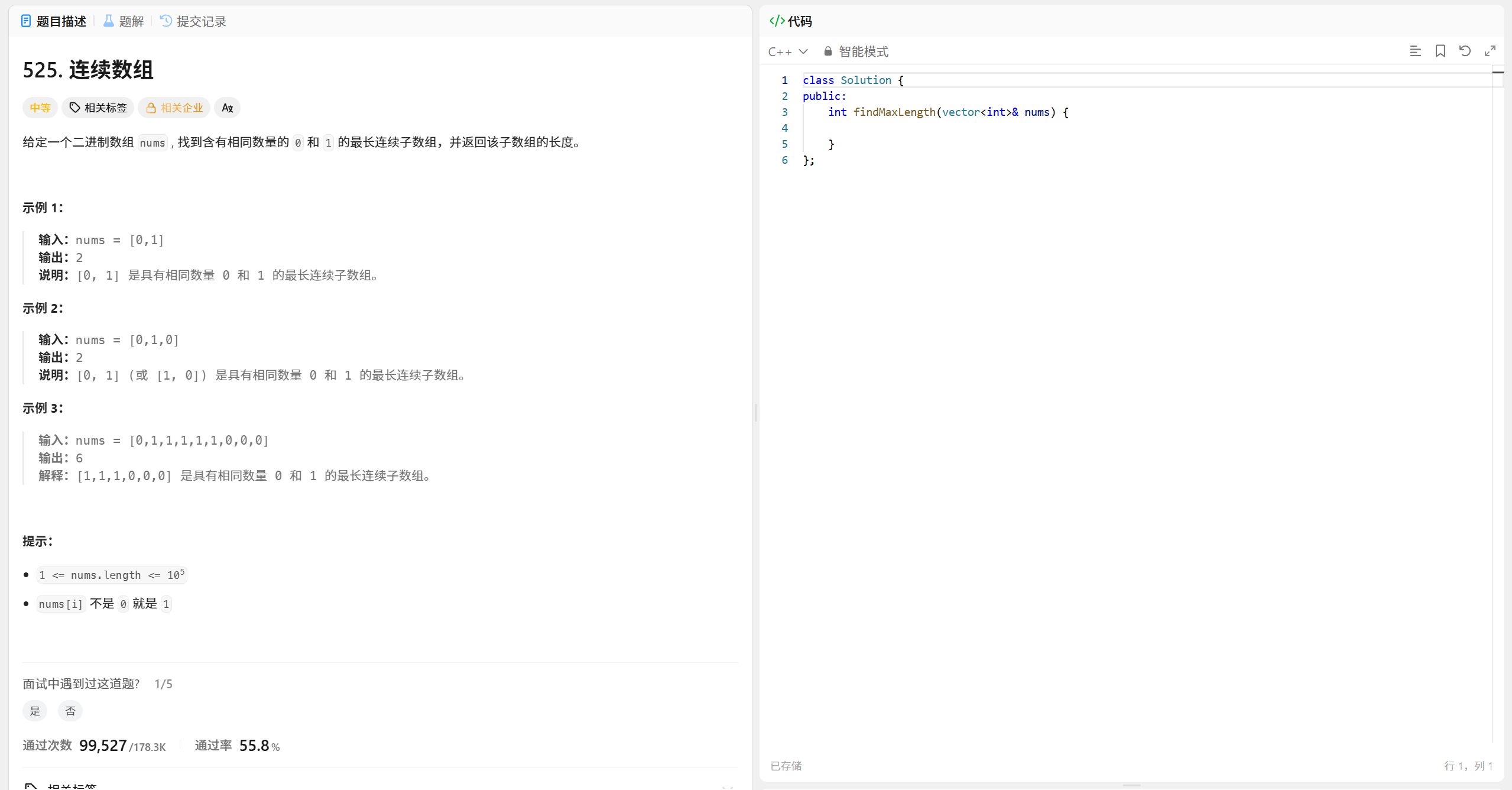
Task: Reset code with the undo arrow icon
Action: pyautogui.click(x=1465, y=51)
